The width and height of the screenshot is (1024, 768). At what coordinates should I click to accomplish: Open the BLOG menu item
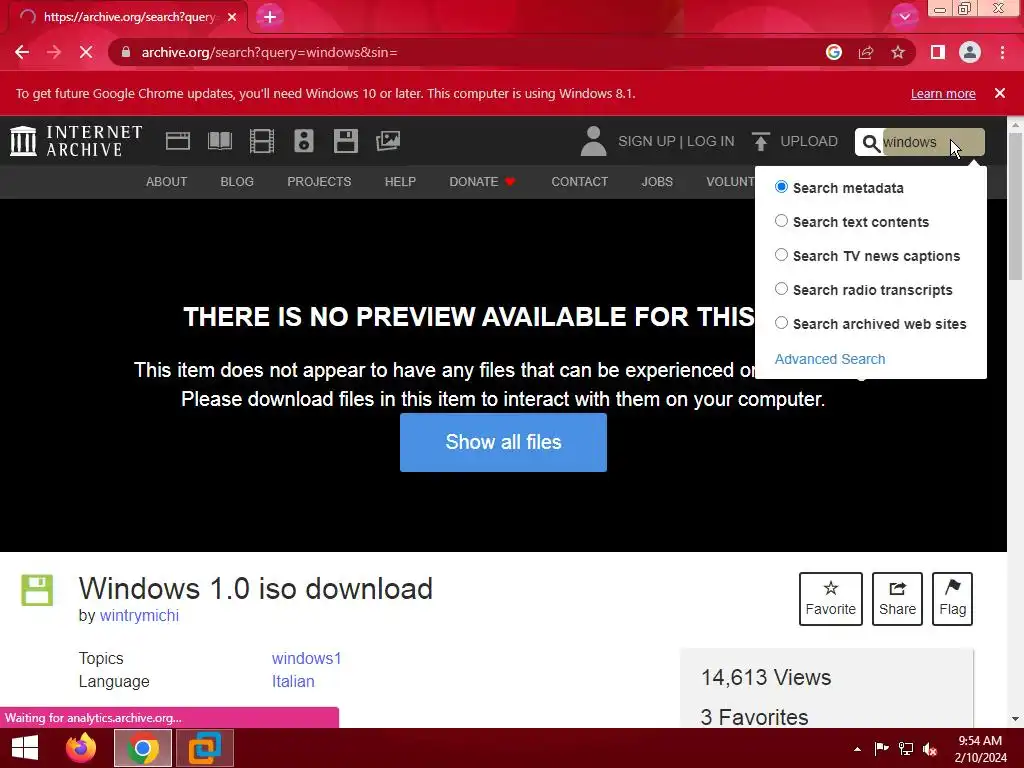(x=237, y=182)
